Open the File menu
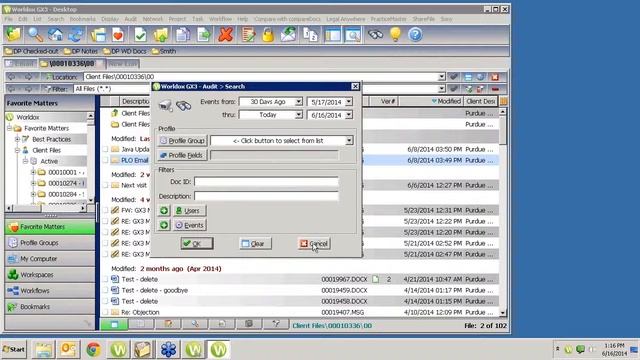 click(x=8, y=19)
